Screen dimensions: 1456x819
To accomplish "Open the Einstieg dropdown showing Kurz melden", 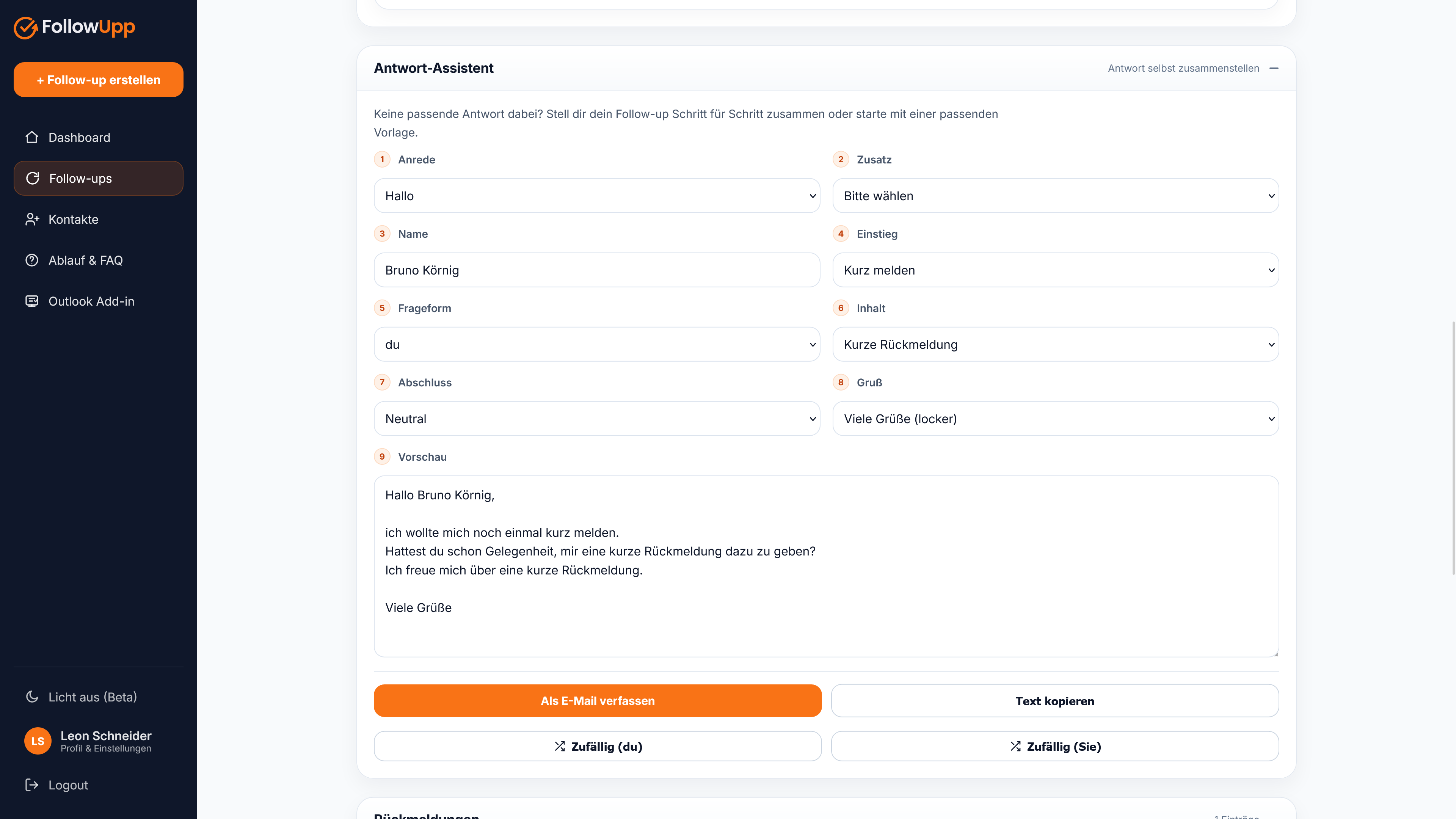I will coord(1055,270).
